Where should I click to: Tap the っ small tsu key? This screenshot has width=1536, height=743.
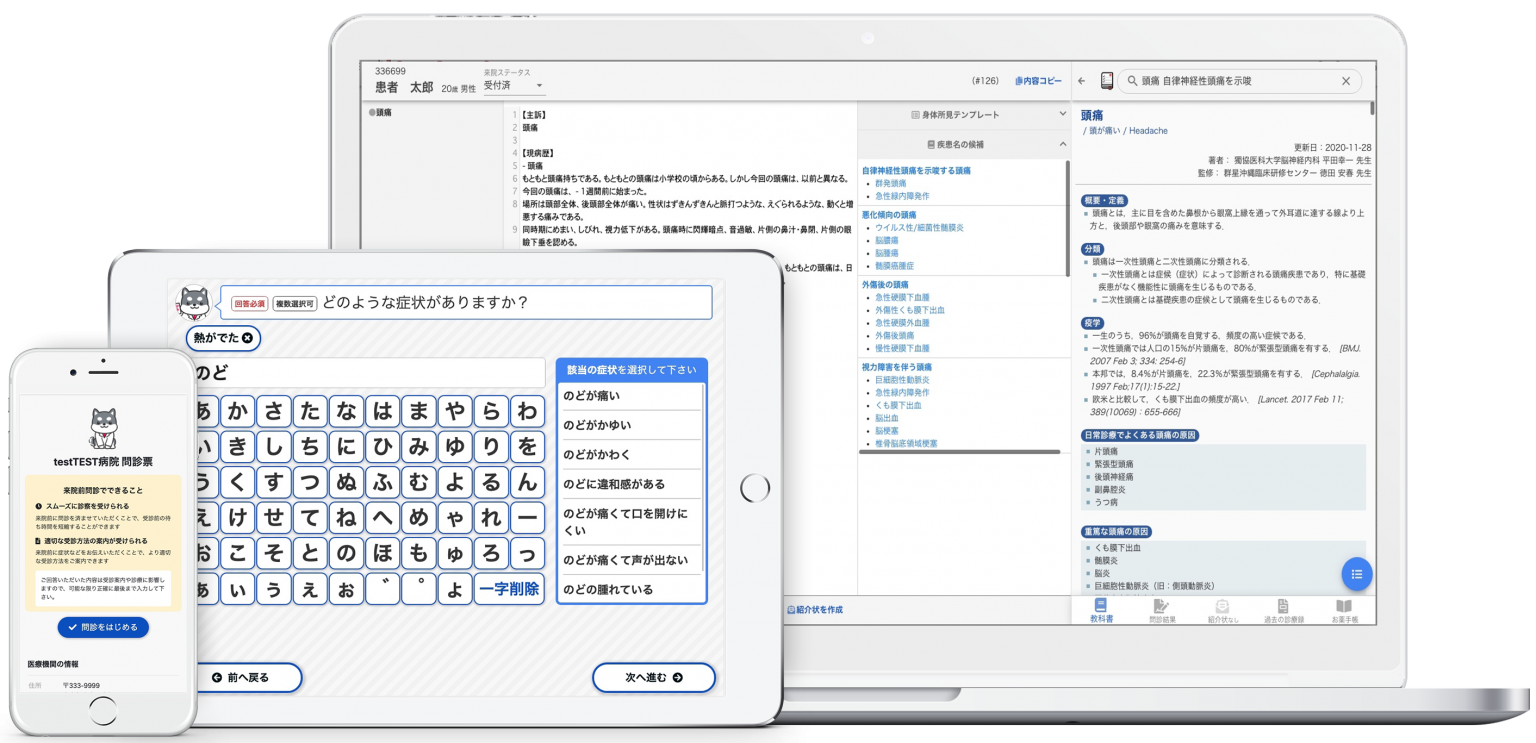(x=527, y=553)
